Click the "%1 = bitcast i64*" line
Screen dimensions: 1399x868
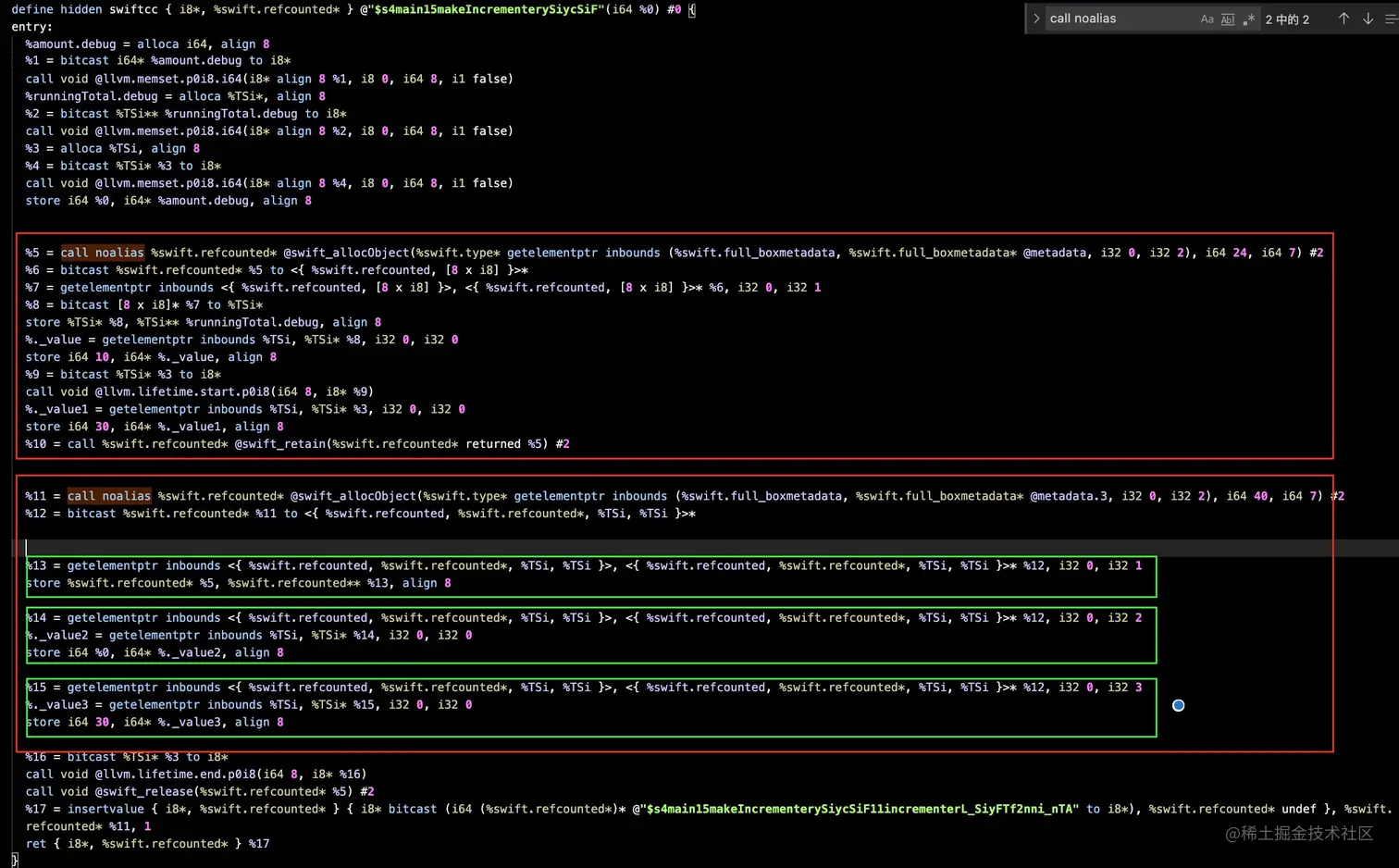(158, 61)
